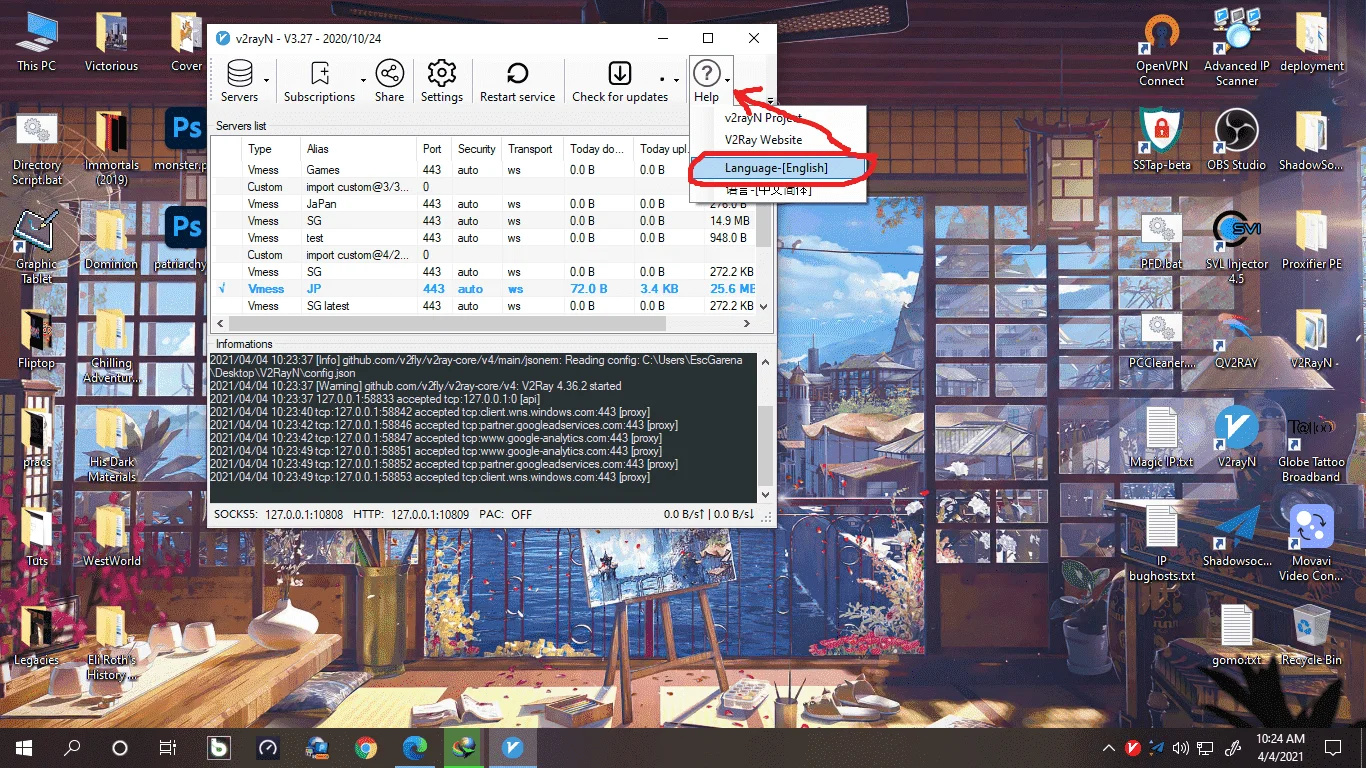Click down arrow of log scrollbar
This screenshot has width=1366, height=768.
[766, 494]
